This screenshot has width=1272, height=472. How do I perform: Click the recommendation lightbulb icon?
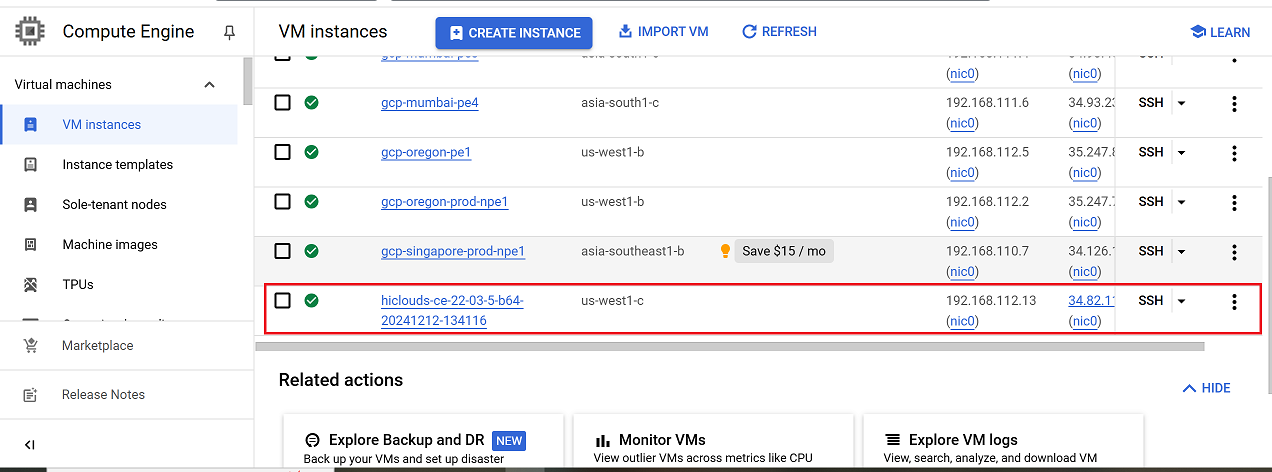726,251
